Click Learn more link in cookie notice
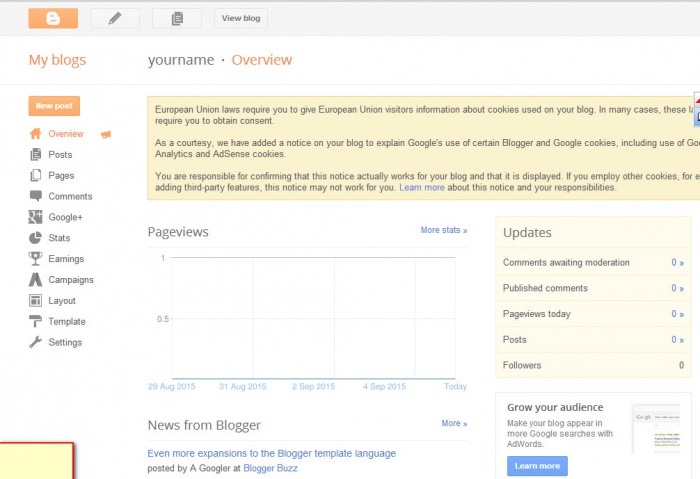700x479 pixels. pyautogui.click(x=421, y=187)
